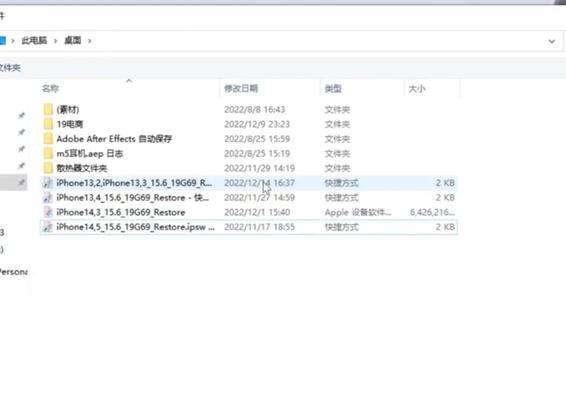
Task: Sort by 大小 column header
Action: (x=417, y=88)
